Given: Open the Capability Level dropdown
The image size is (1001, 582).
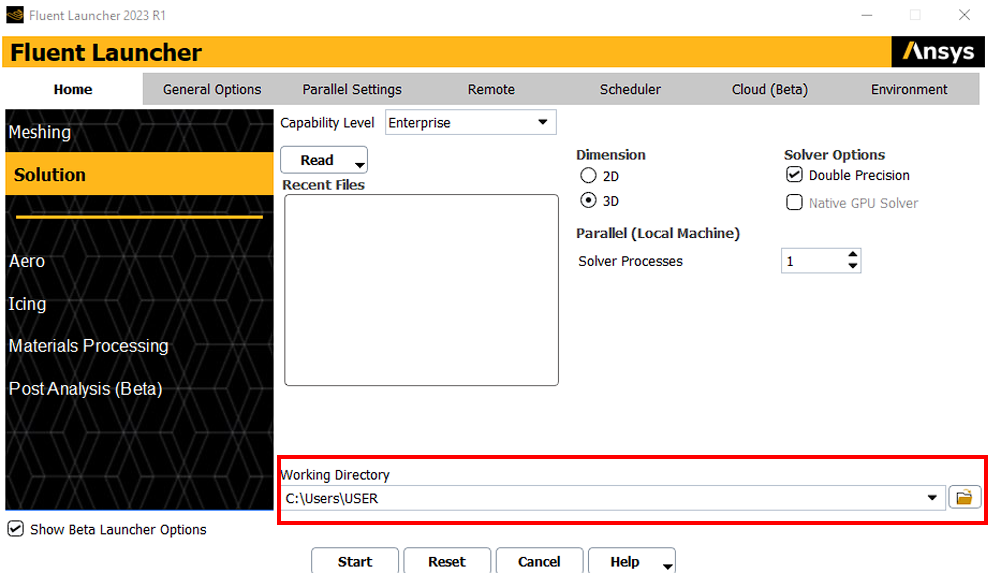Looking at the screenshot, I should coord(542,123).
